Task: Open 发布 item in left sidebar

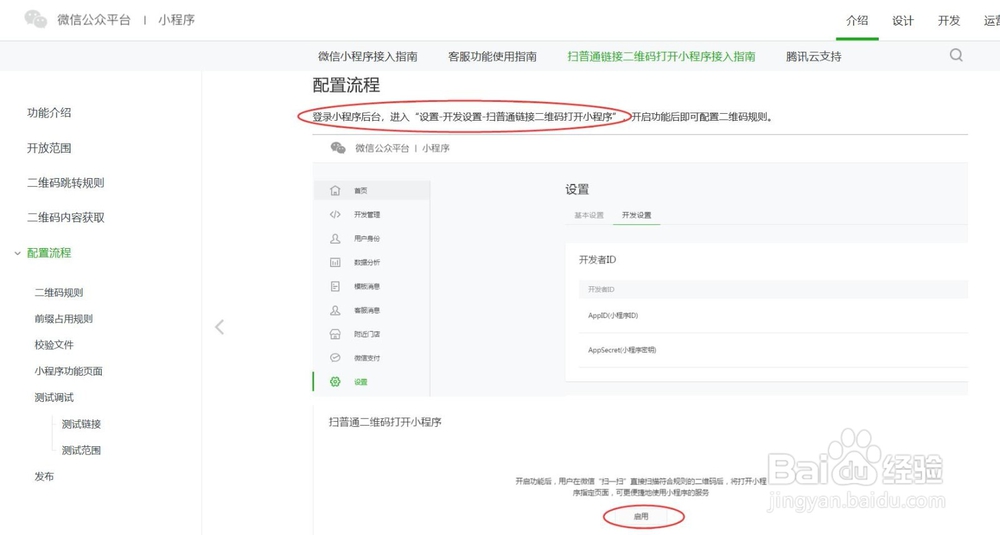Action: pyautogui.click(x=44, y=476)
